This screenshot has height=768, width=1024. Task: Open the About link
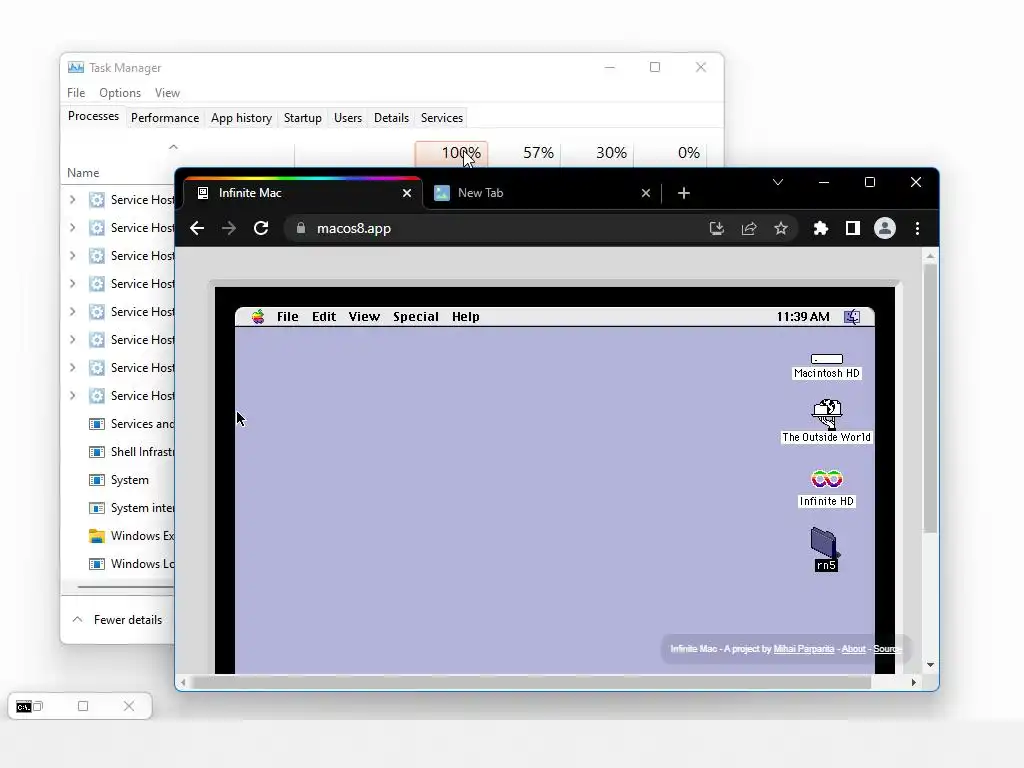point(853,648)
